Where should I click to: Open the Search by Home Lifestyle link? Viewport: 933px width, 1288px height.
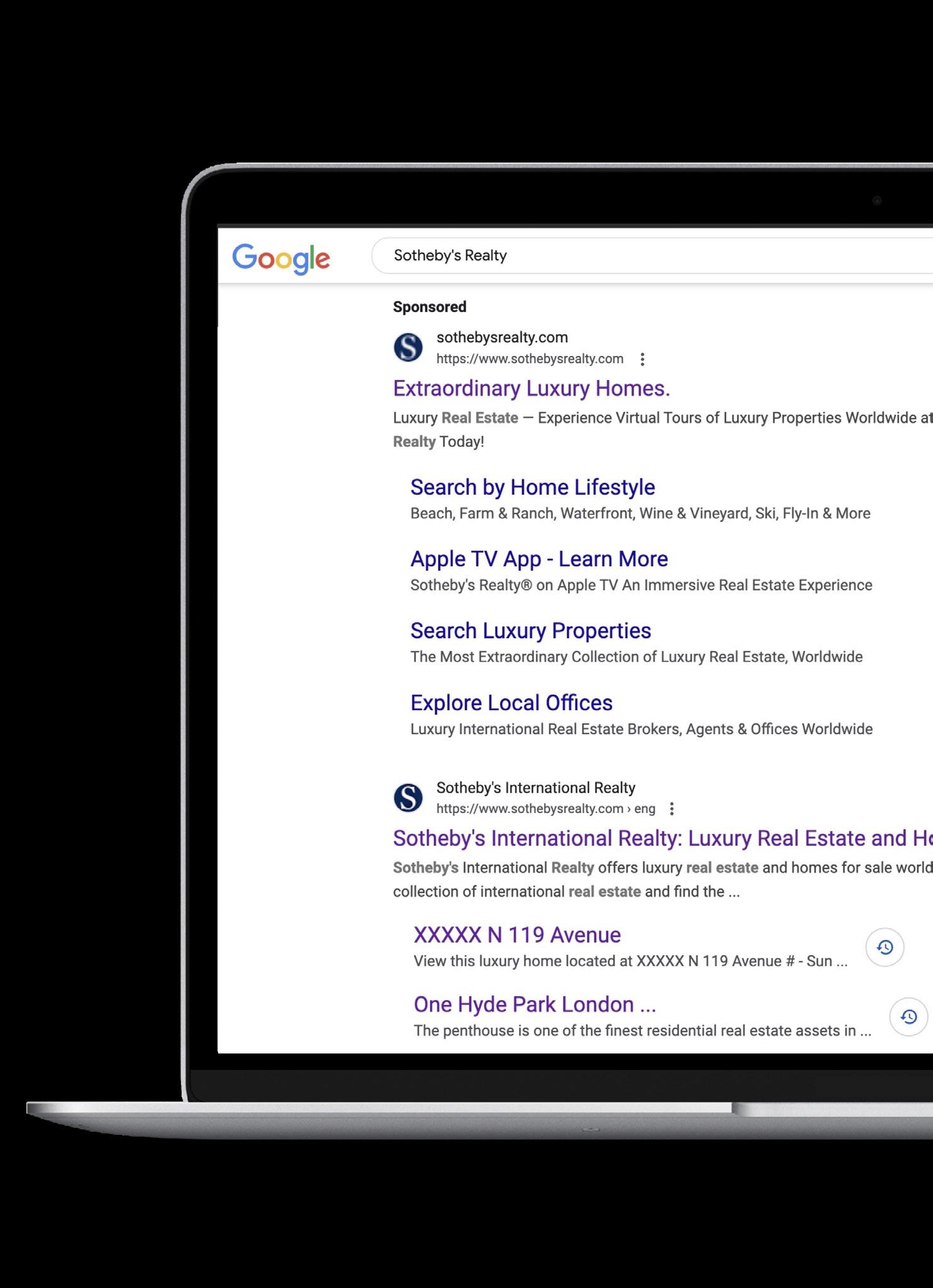coord(533,487)
